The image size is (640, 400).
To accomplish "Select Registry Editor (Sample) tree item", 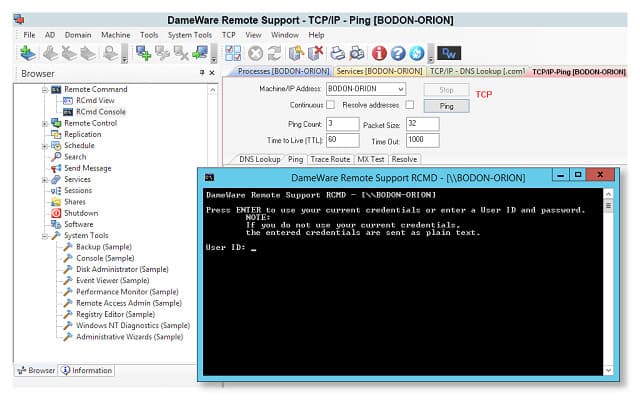I will tap(115, 314).
